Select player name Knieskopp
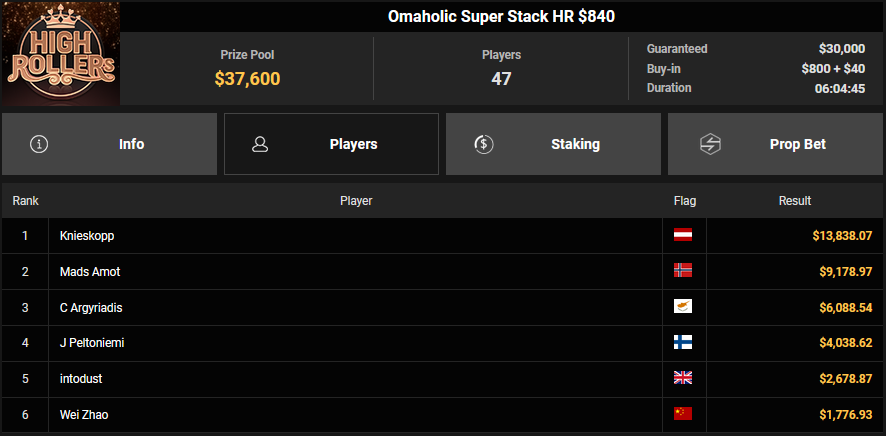 (x=87, y=235)
